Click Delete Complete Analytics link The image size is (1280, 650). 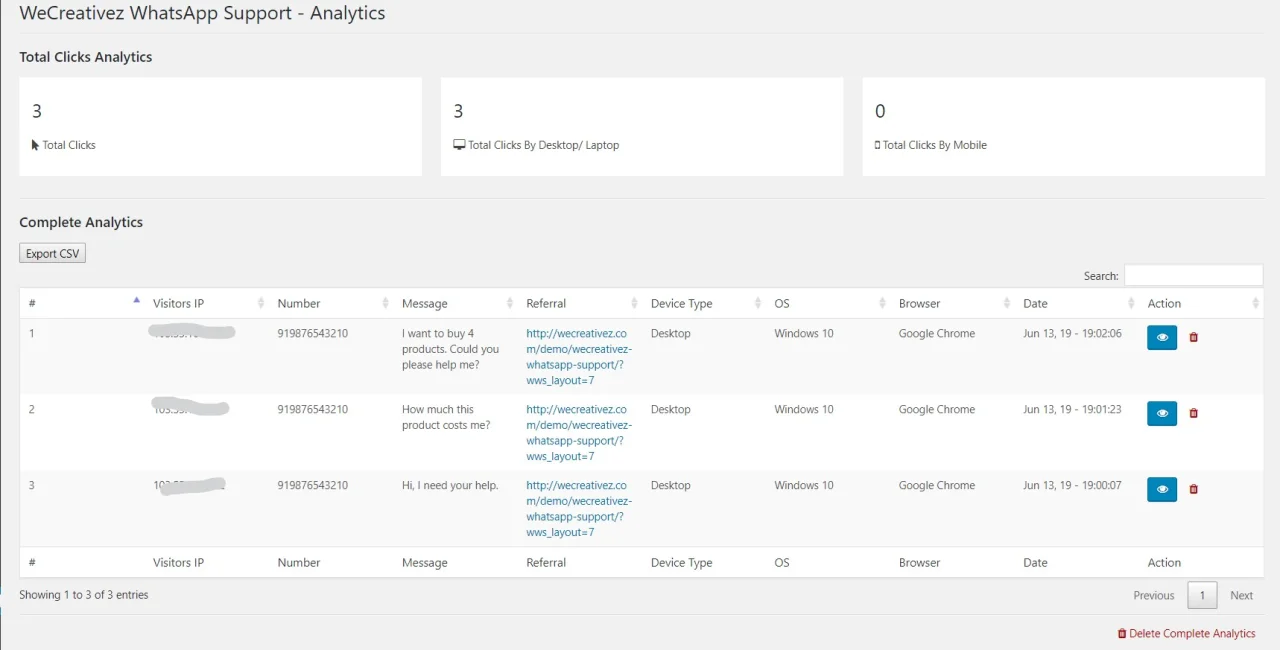tap(1186, 633)
